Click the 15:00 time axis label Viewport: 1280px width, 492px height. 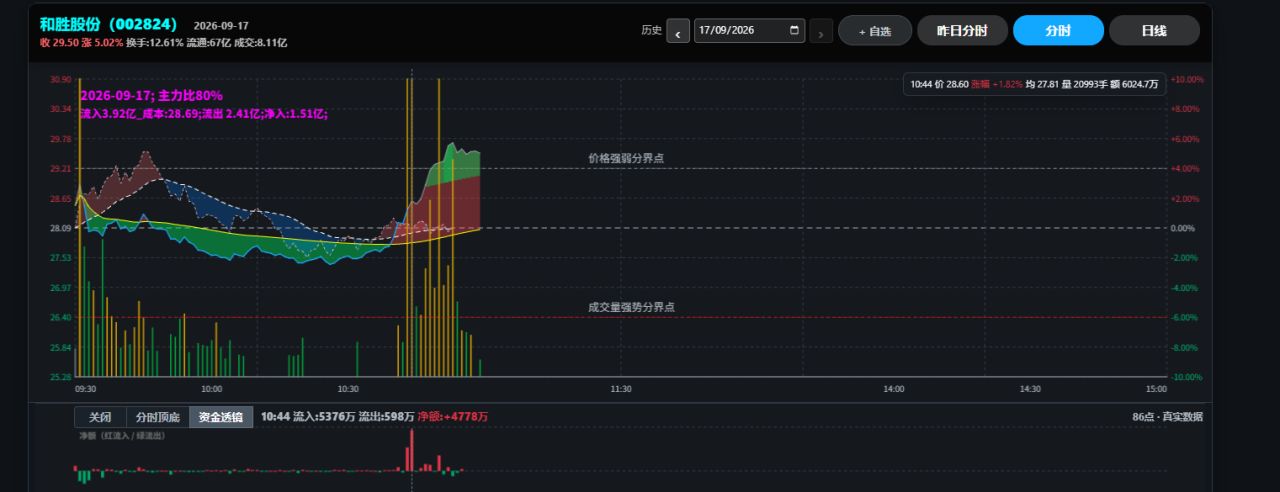point(1156,389)
